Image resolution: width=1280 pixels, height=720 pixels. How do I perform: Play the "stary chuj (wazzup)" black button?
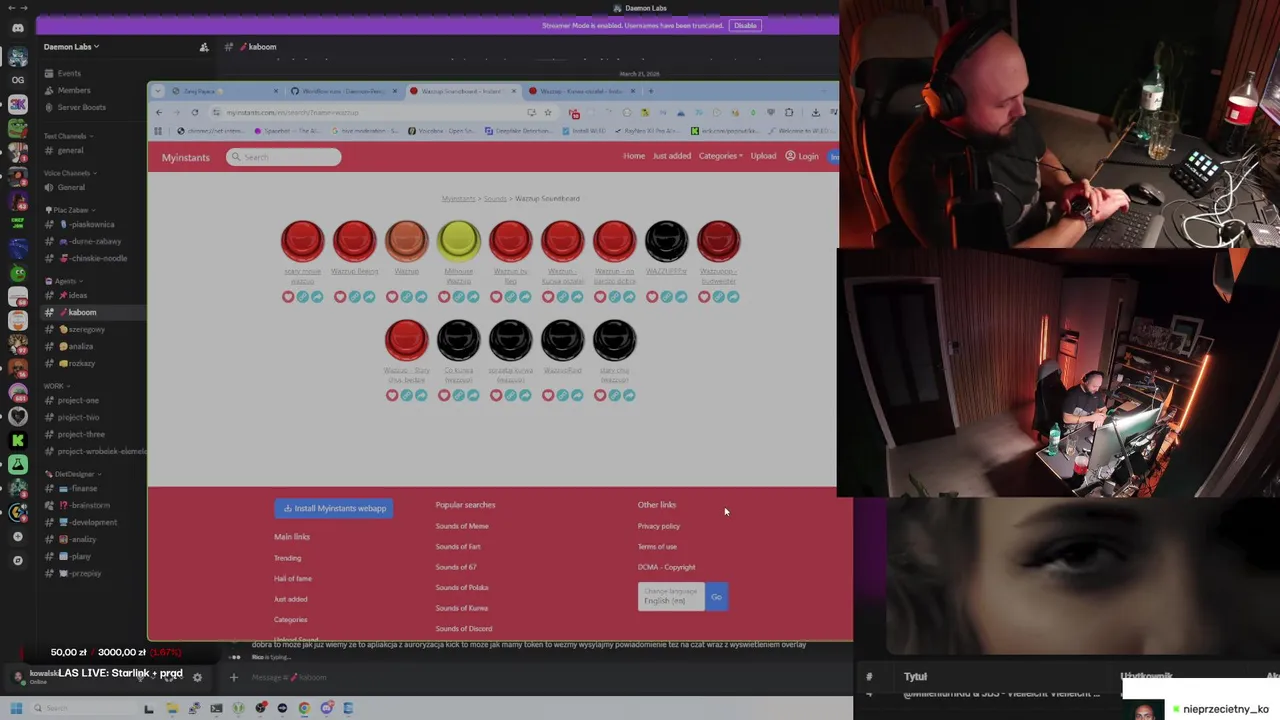click(x=614, y=340)
